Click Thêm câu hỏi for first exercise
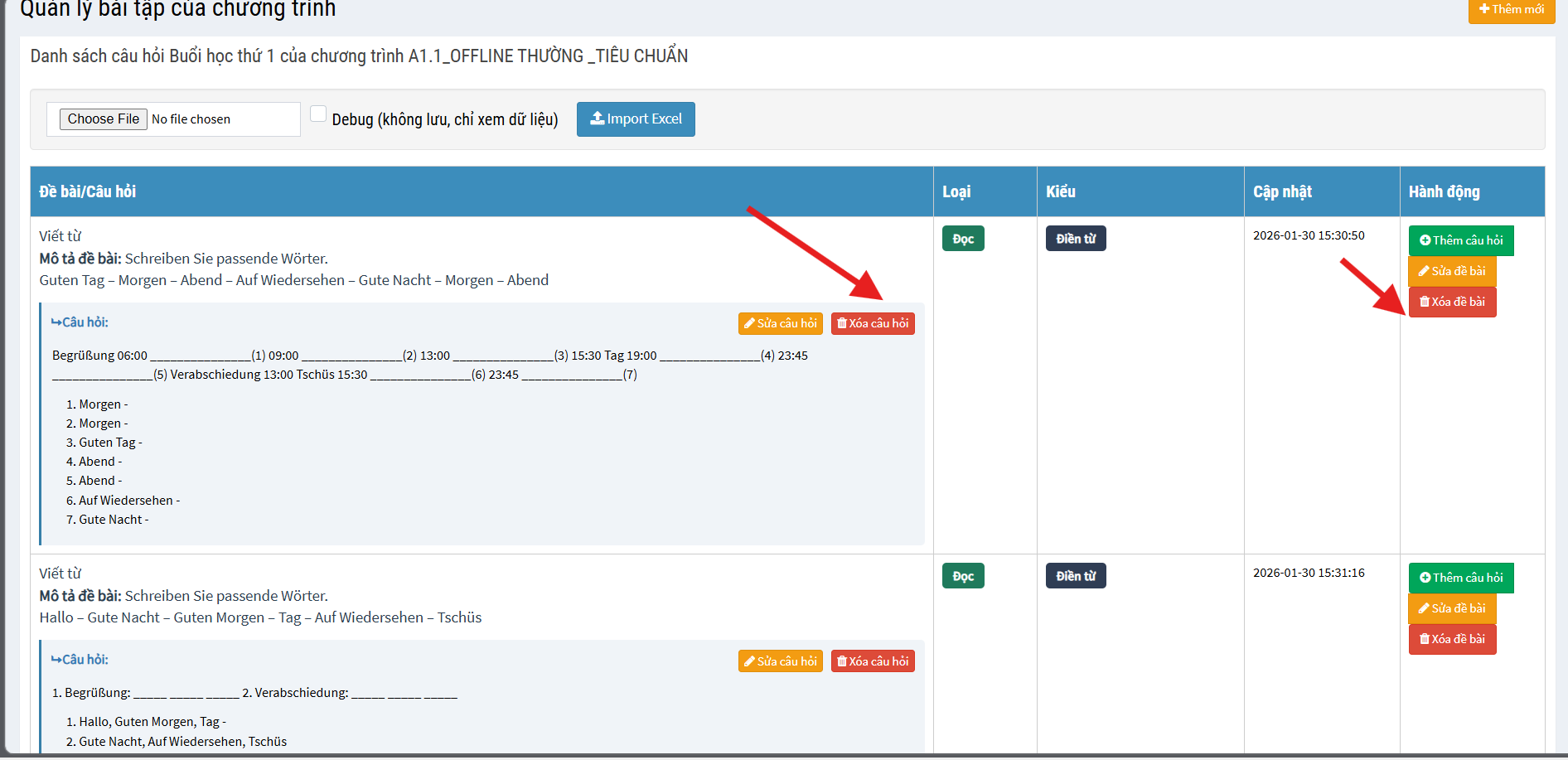 (1460, 240)
